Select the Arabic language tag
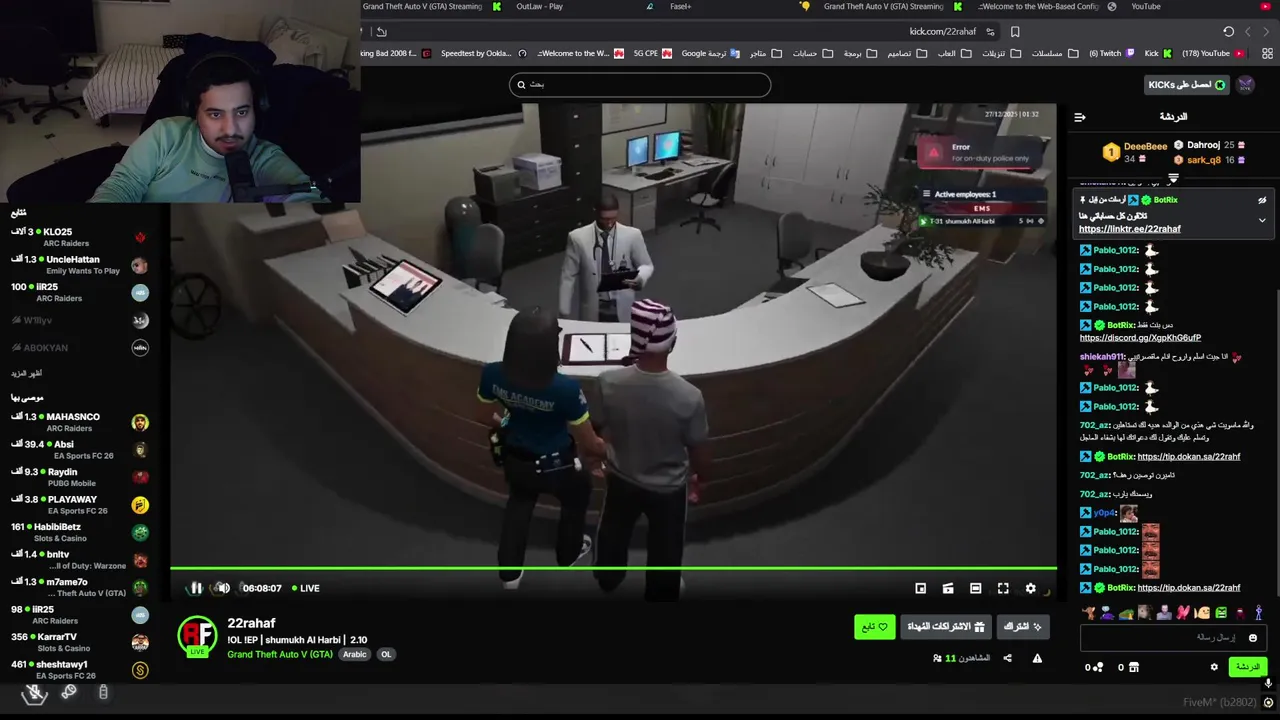The width and height of the screenshot is (1280, 720). click(x=355, y=654)
